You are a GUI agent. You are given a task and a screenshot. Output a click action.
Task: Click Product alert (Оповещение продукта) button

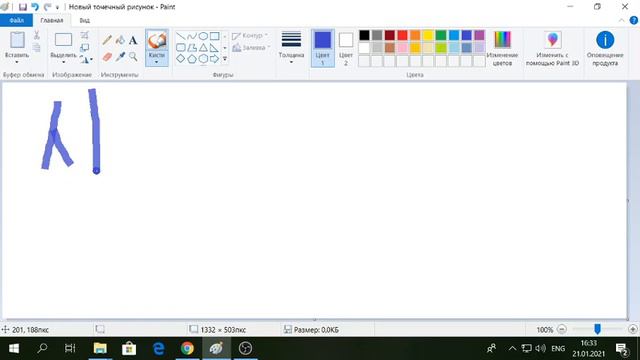605,48
